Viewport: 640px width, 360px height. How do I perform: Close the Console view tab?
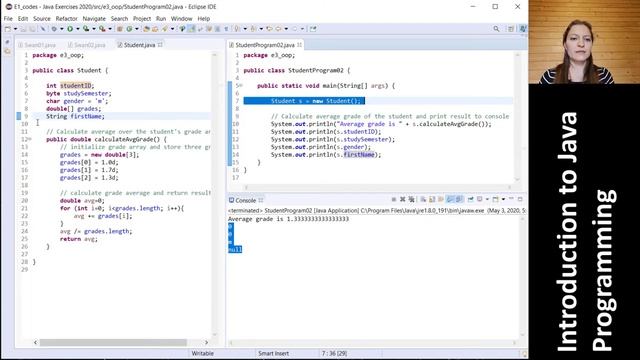pos(261,200)
